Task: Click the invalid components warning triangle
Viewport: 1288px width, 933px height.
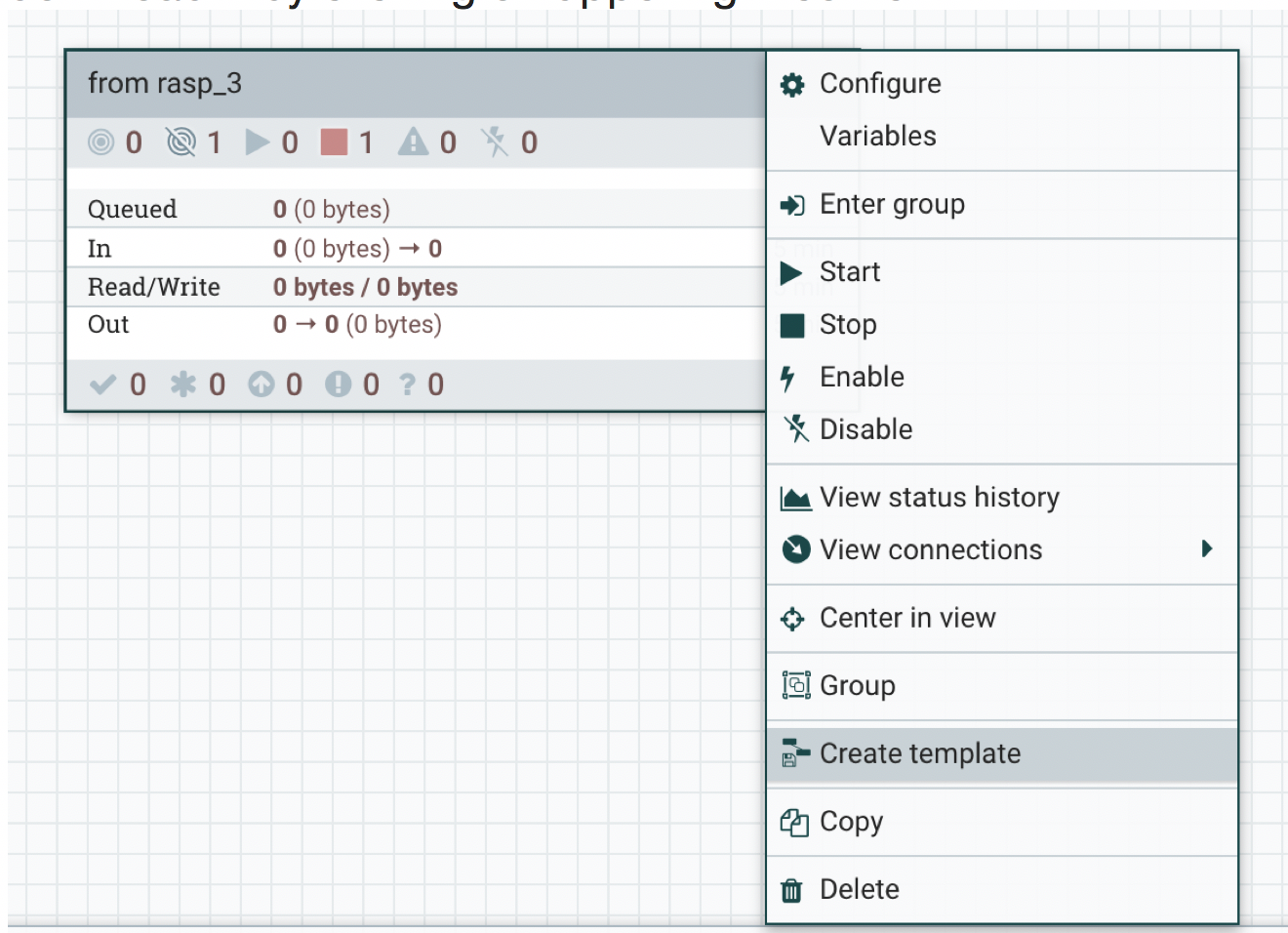Action: point(414,142)
